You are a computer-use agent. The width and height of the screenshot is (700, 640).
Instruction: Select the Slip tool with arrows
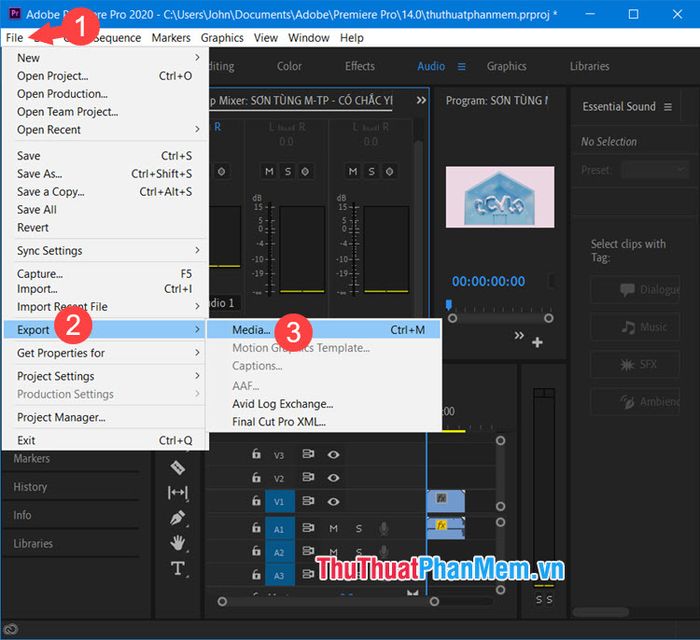tap(178, 493)
